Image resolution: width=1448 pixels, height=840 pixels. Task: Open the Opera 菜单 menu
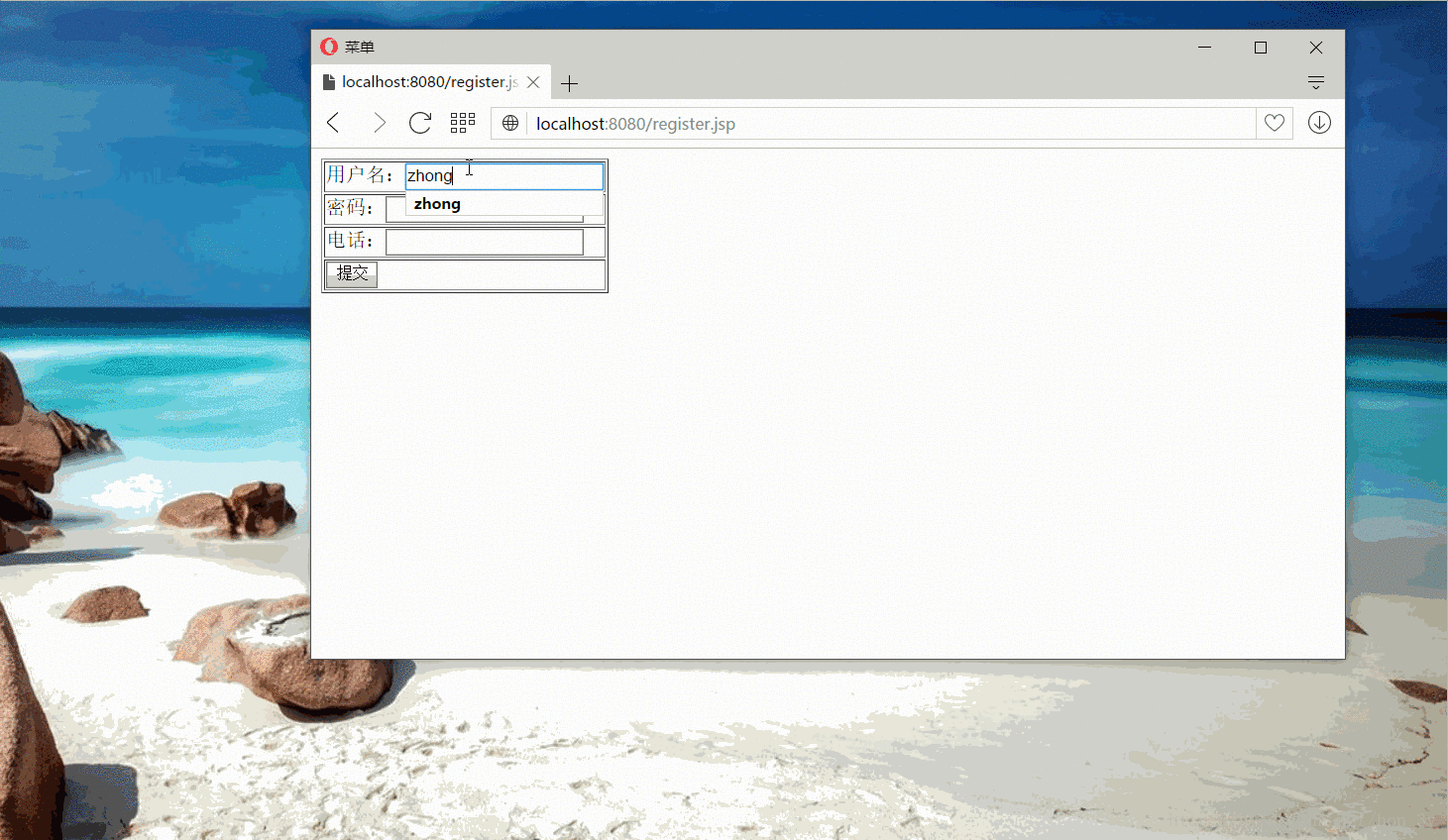point(347,47)
